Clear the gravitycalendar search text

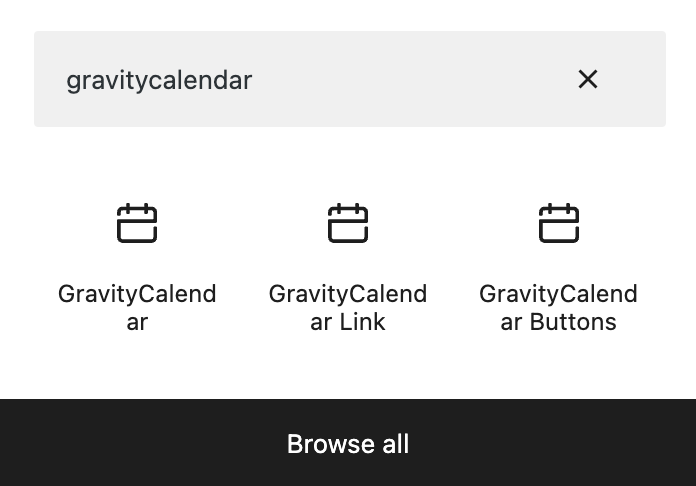tap(588, 79)
